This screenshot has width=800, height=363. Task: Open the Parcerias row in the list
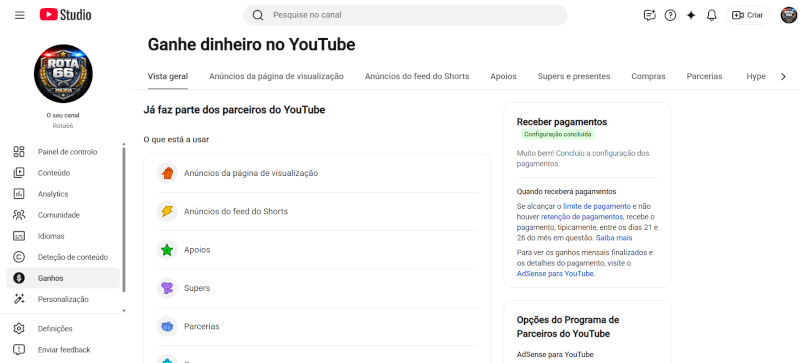pyautogui.click(x=317, y=326)
